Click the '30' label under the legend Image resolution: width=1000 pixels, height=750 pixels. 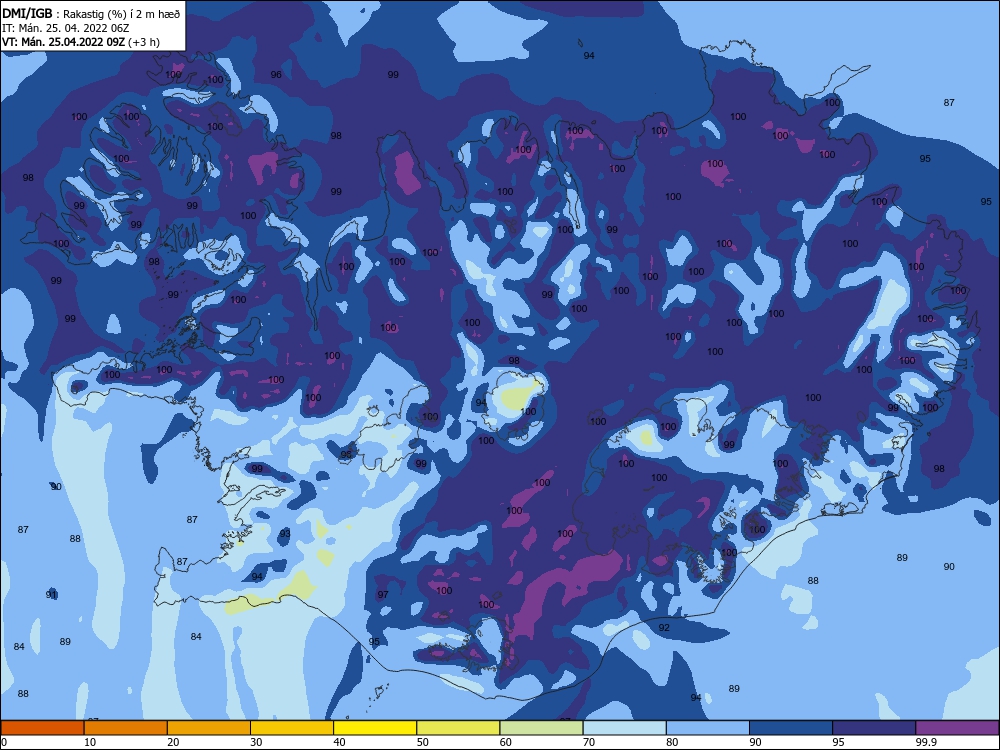[256, 742]
